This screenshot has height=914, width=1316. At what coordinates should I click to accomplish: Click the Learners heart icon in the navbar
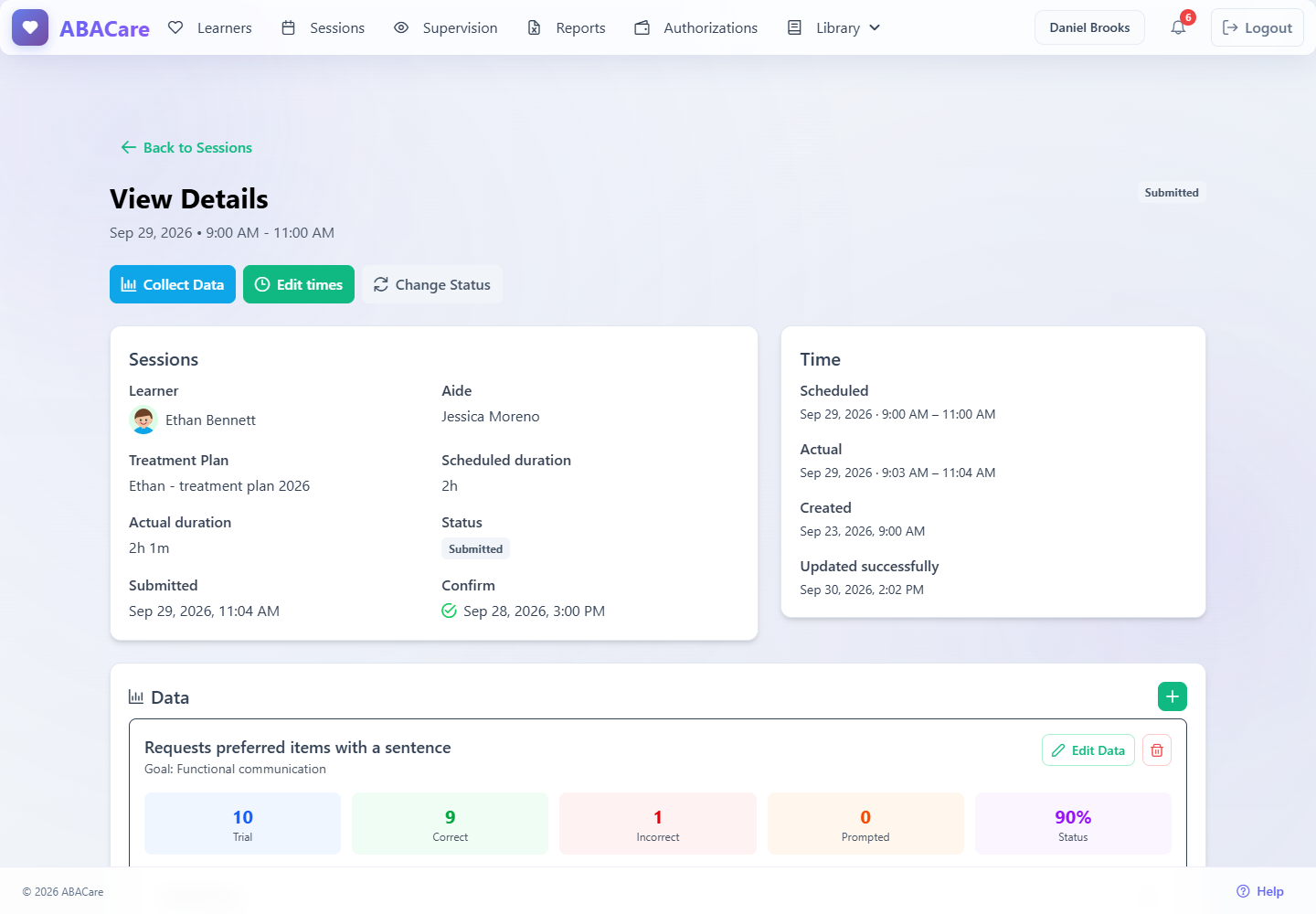coord(175,27)
